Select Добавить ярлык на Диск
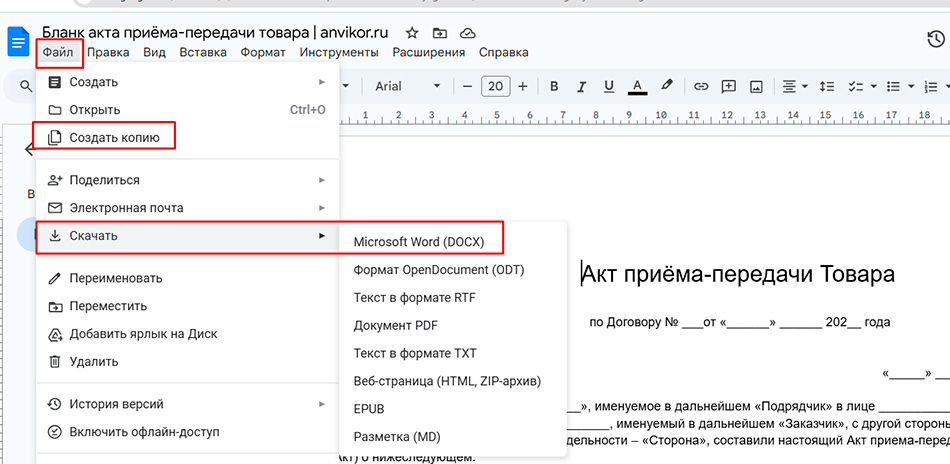The image size is (950, 464). 188,334
